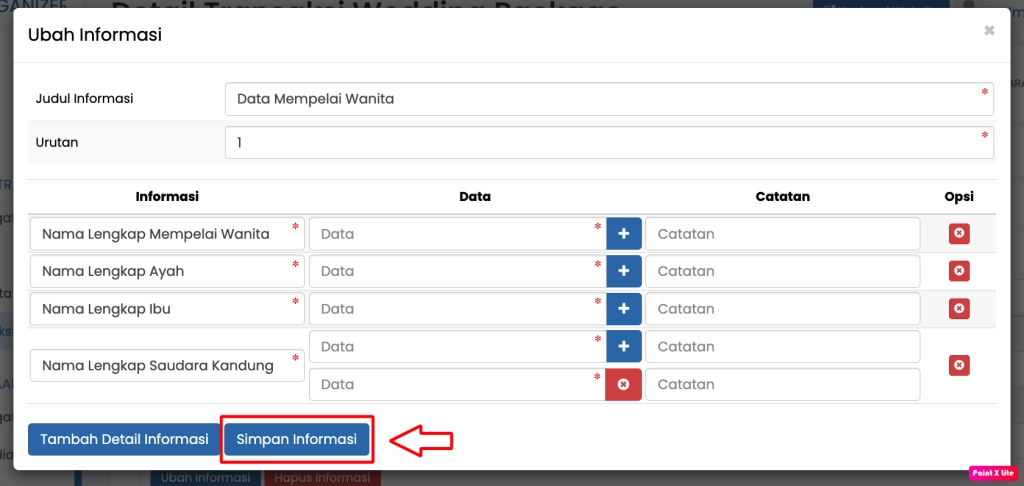1024x486 pixels.
Task: Click Data field in Nama Lengkap Ibu row
Action: tap(456, 309)
